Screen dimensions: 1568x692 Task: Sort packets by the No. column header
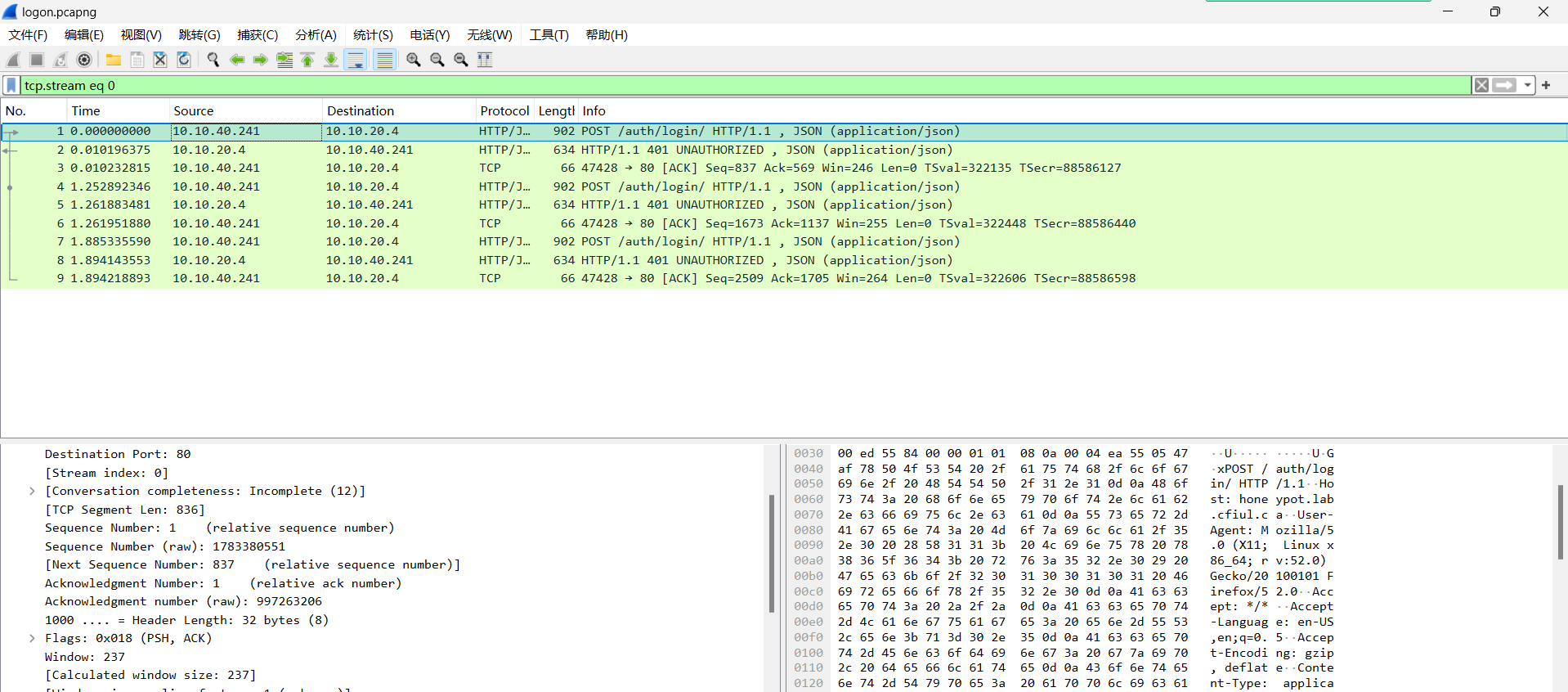[34, 110]
